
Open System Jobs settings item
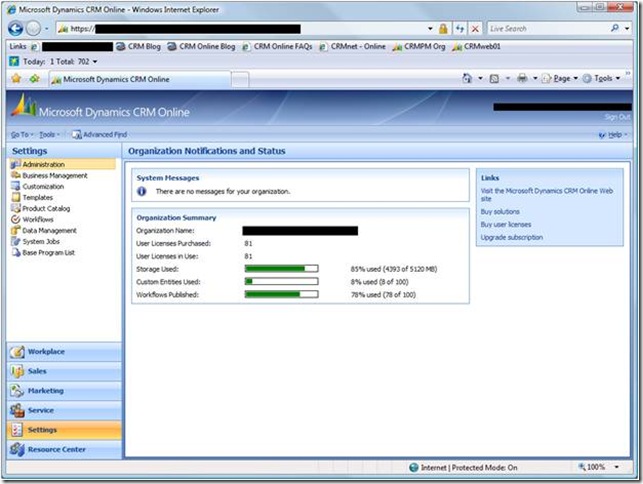[41, 241]
